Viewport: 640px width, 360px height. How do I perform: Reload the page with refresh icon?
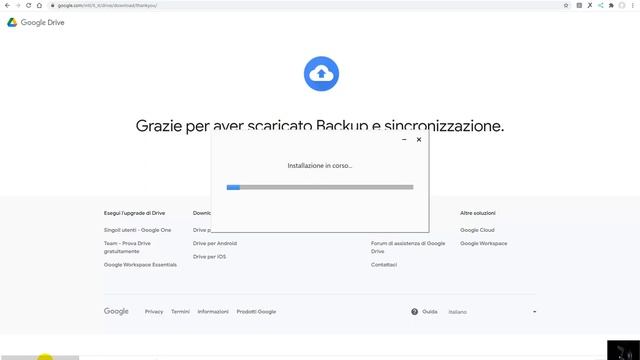29,5
